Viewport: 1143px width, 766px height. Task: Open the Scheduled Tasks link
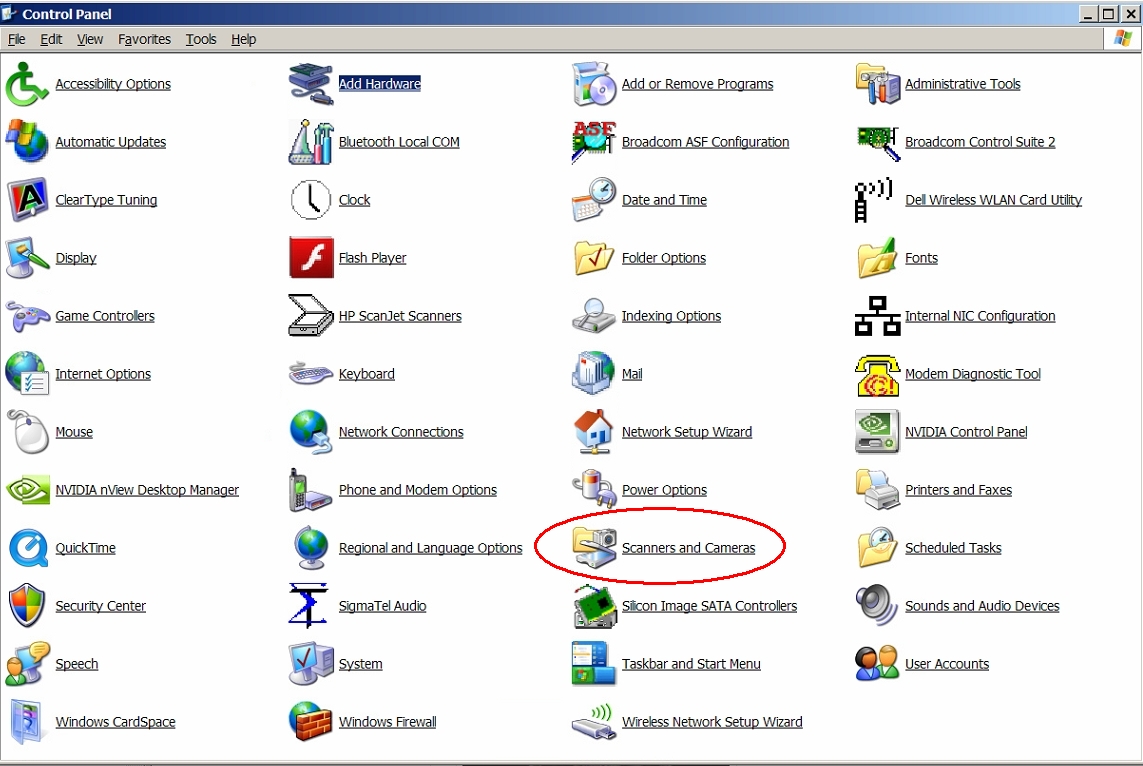pyautogui.click(x=953, y=548)
